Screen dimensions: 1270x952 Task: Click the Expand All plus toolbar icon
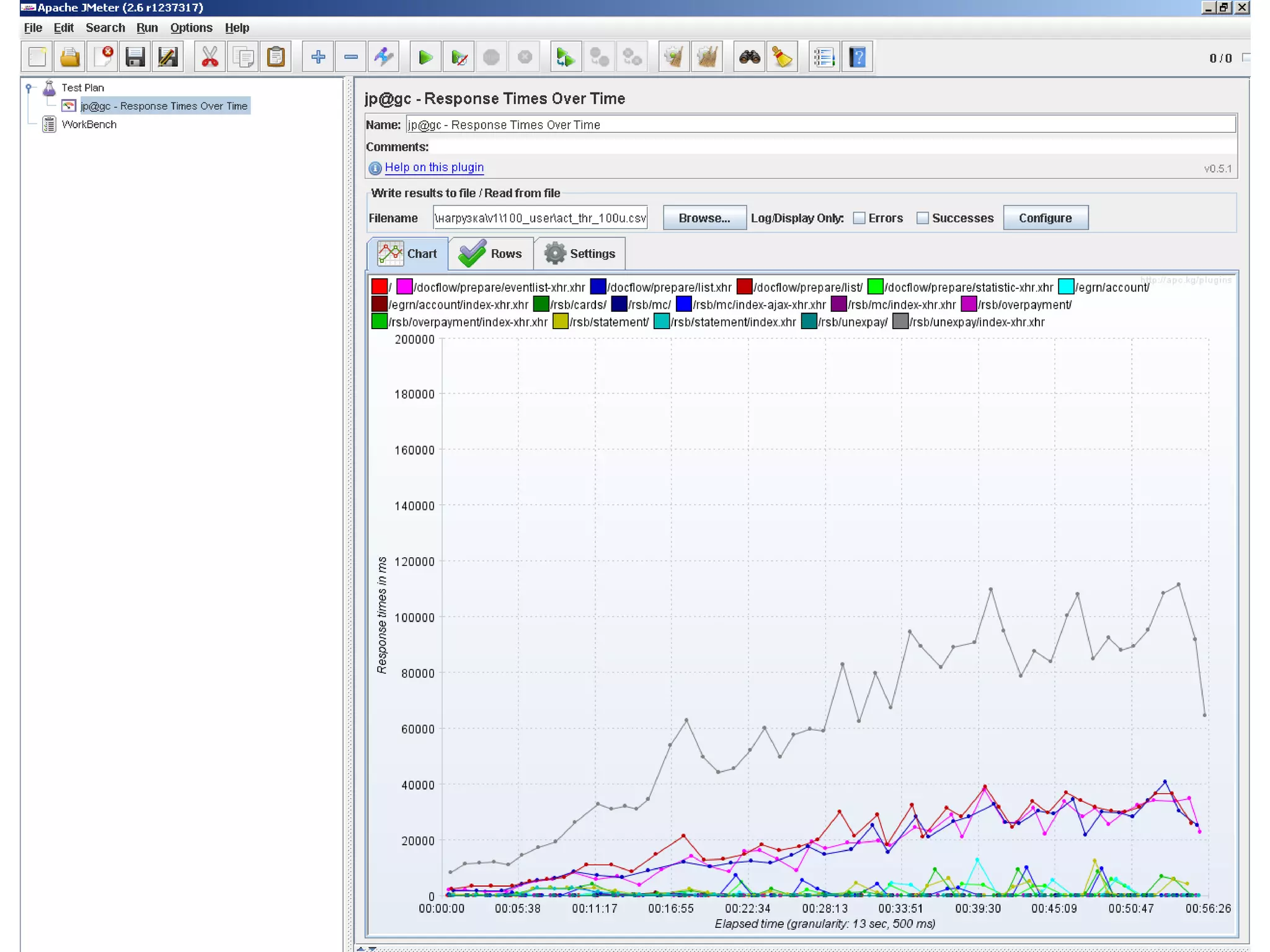click(x=318, y=58)
